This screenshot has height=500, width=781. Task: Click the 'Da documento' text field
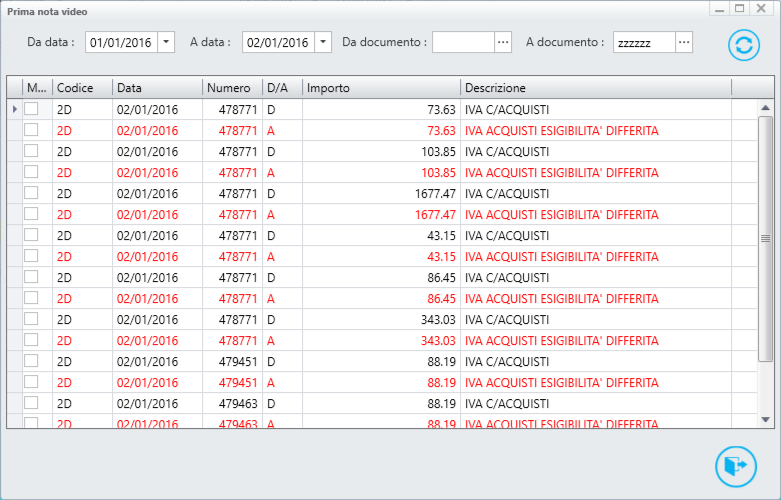click(463, 42)
